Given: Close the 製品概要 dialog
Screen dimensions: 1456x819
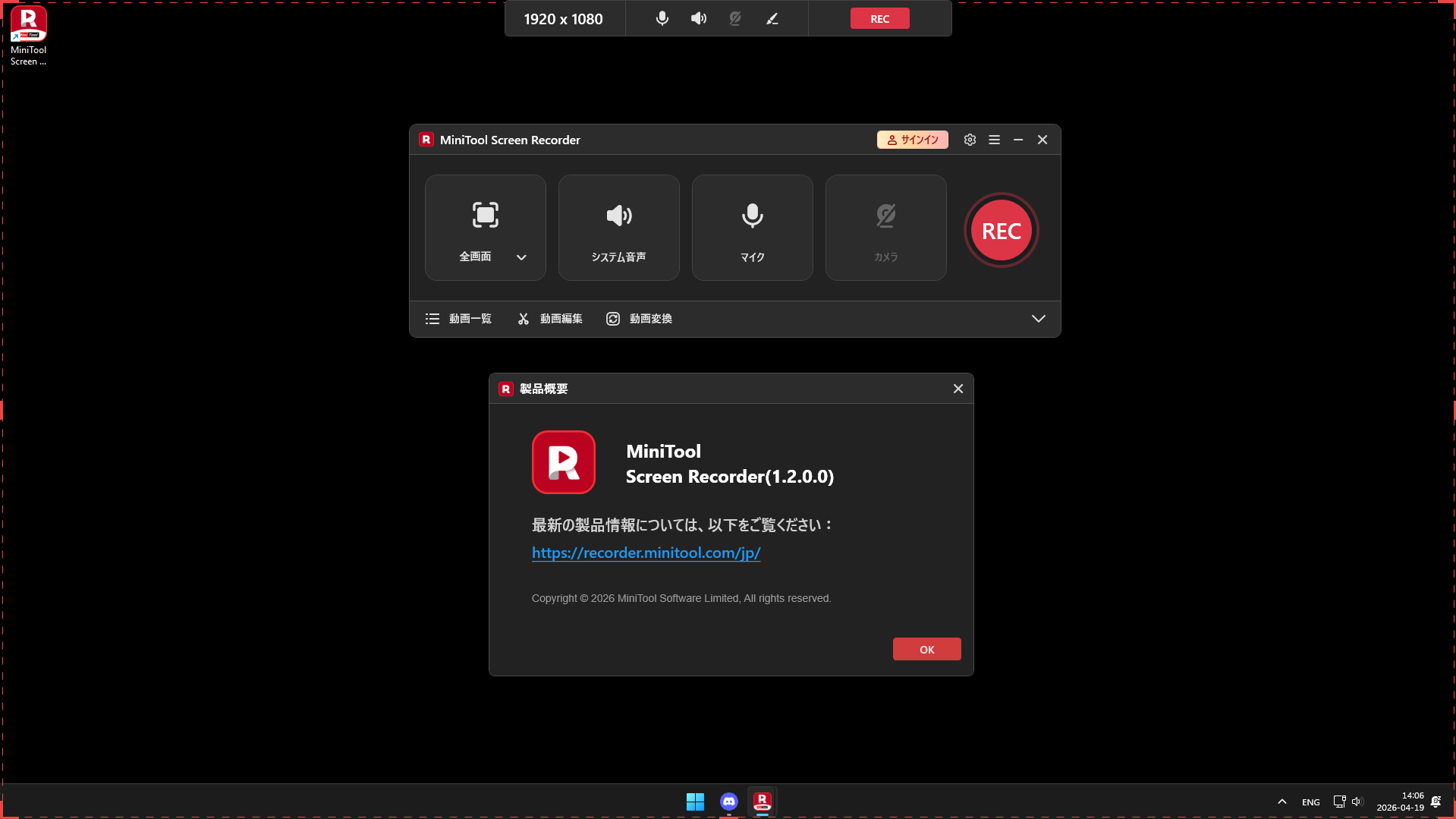Looking at the screenshot, I should point(958,389).
